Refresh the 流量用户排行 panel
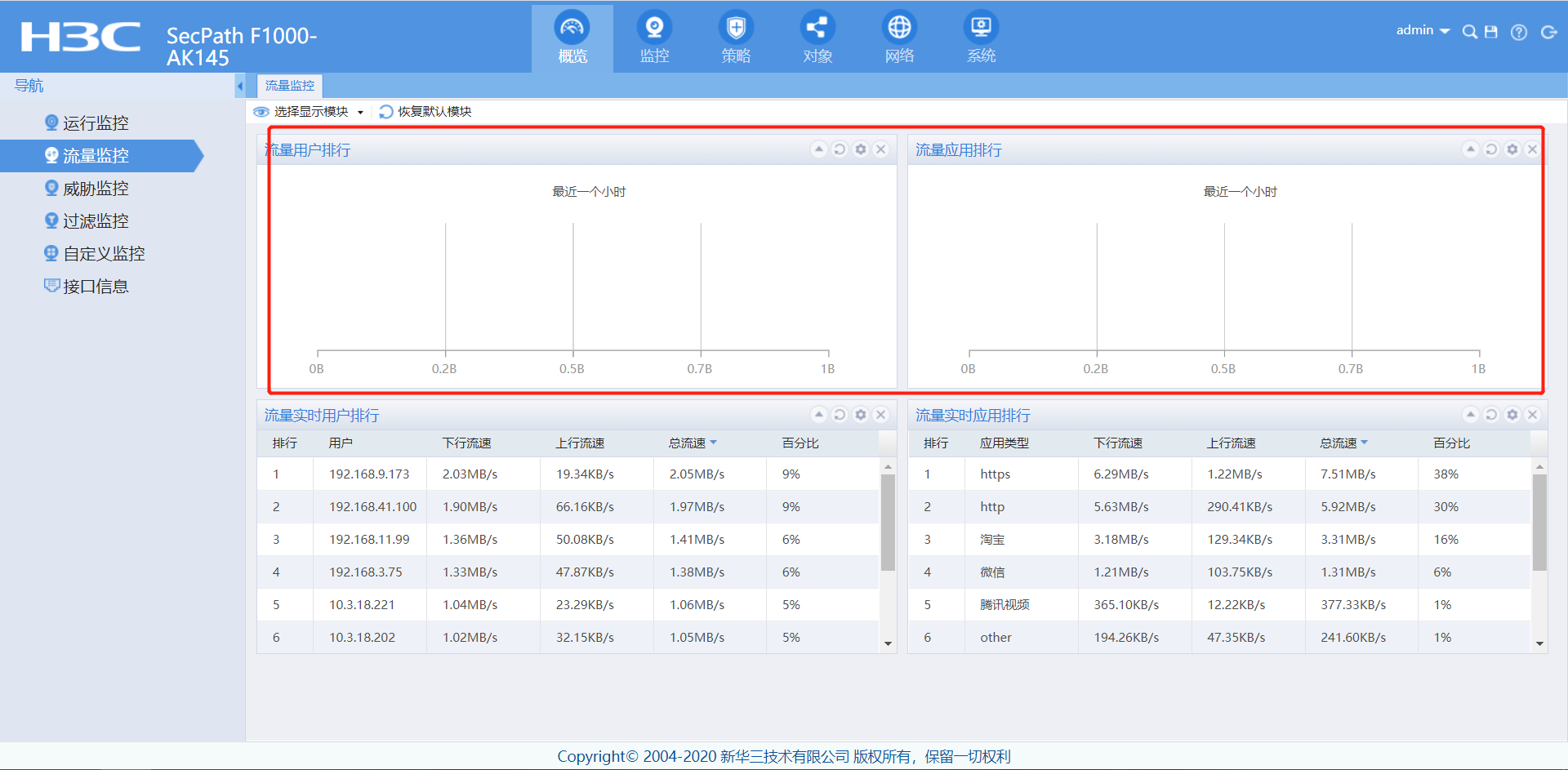 840,149
